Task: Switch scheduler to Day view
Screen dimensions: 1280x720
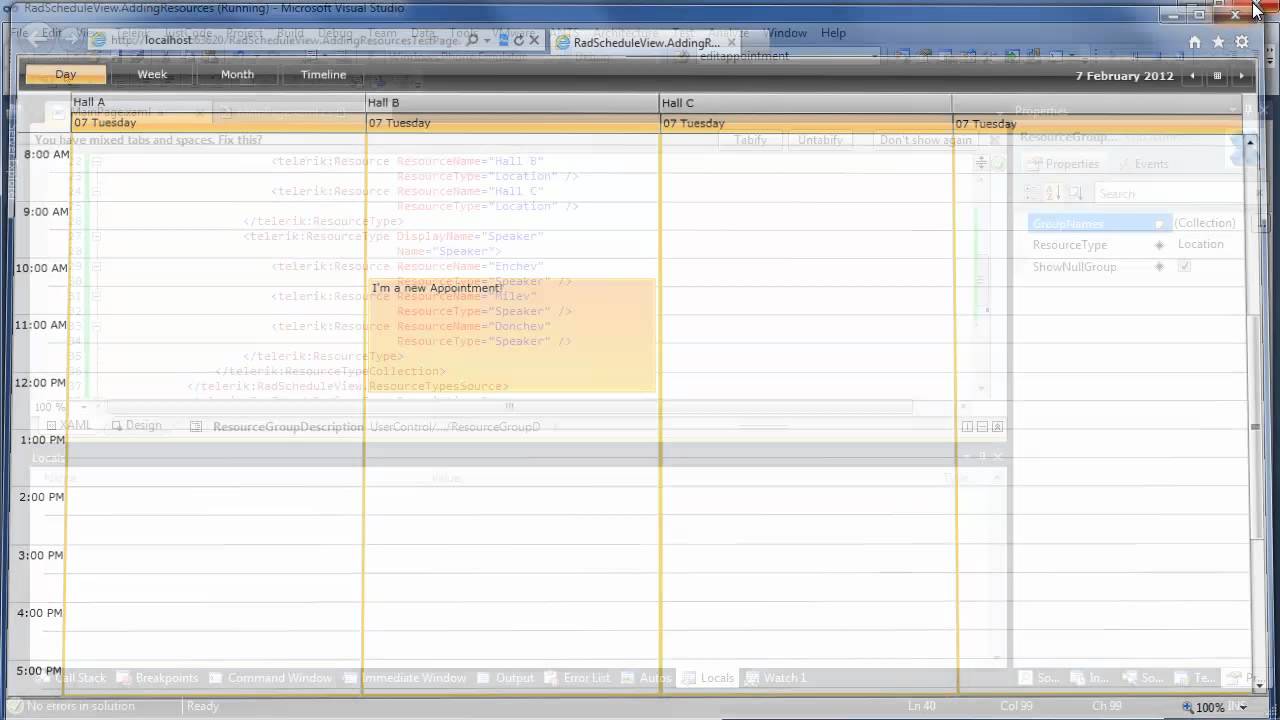Action: click(66, 75)
